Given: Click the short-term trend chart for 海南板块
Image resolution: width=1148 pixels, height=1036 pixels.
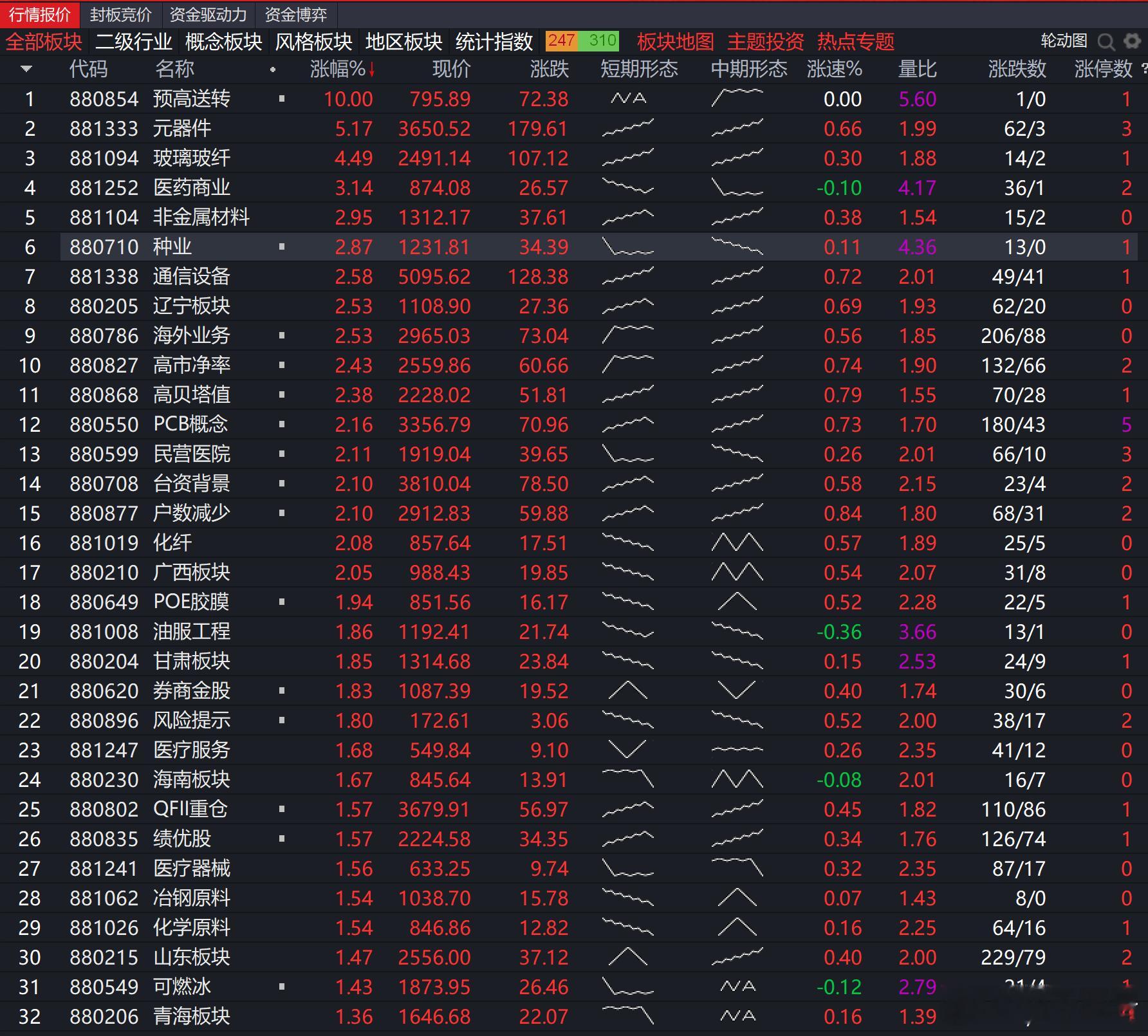Looking at the screenshot, I should tap(627, 779).
